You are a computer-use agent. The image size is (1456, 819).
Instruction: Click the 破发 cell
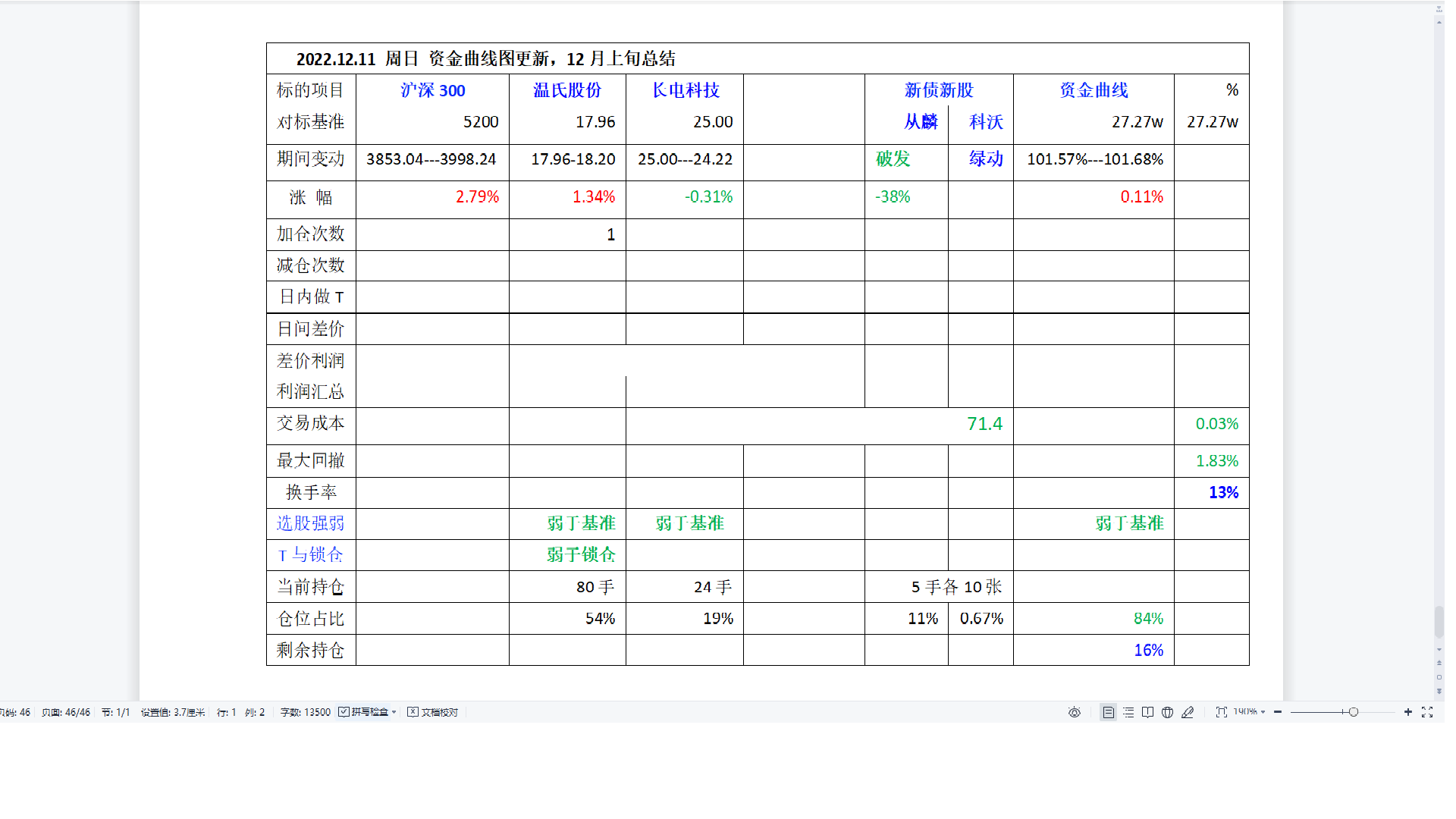coord(893,158)
